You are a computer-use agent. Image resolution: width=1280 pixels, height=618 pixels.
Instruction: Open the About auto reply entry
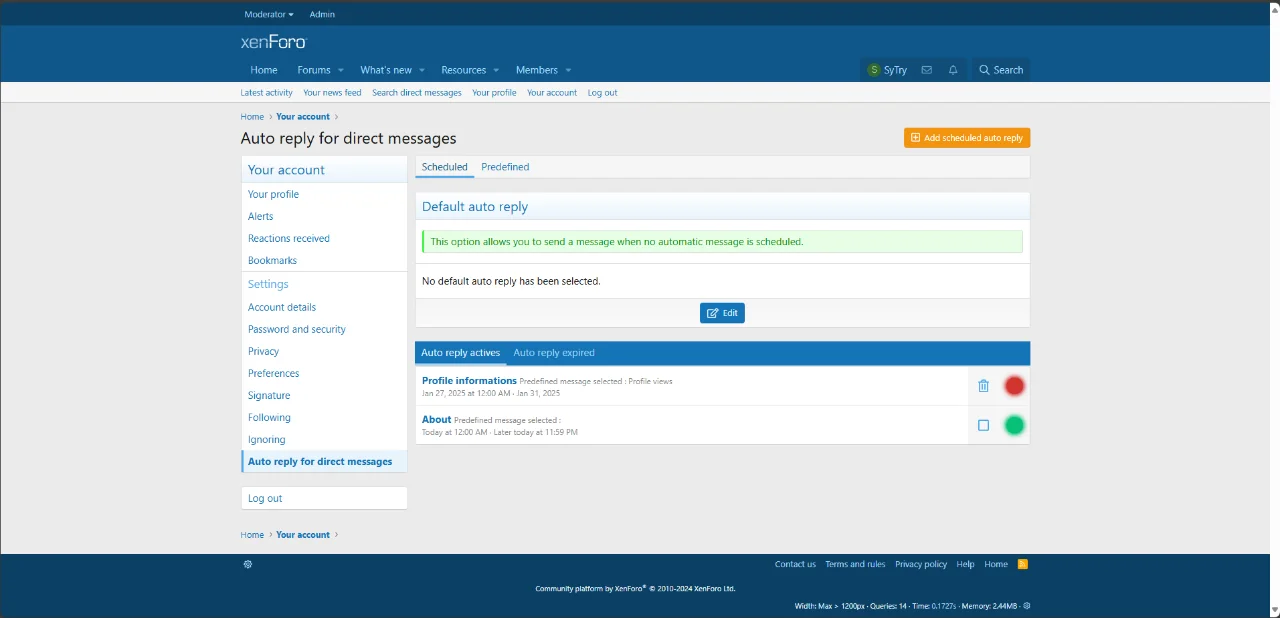[x=436, y=419]
